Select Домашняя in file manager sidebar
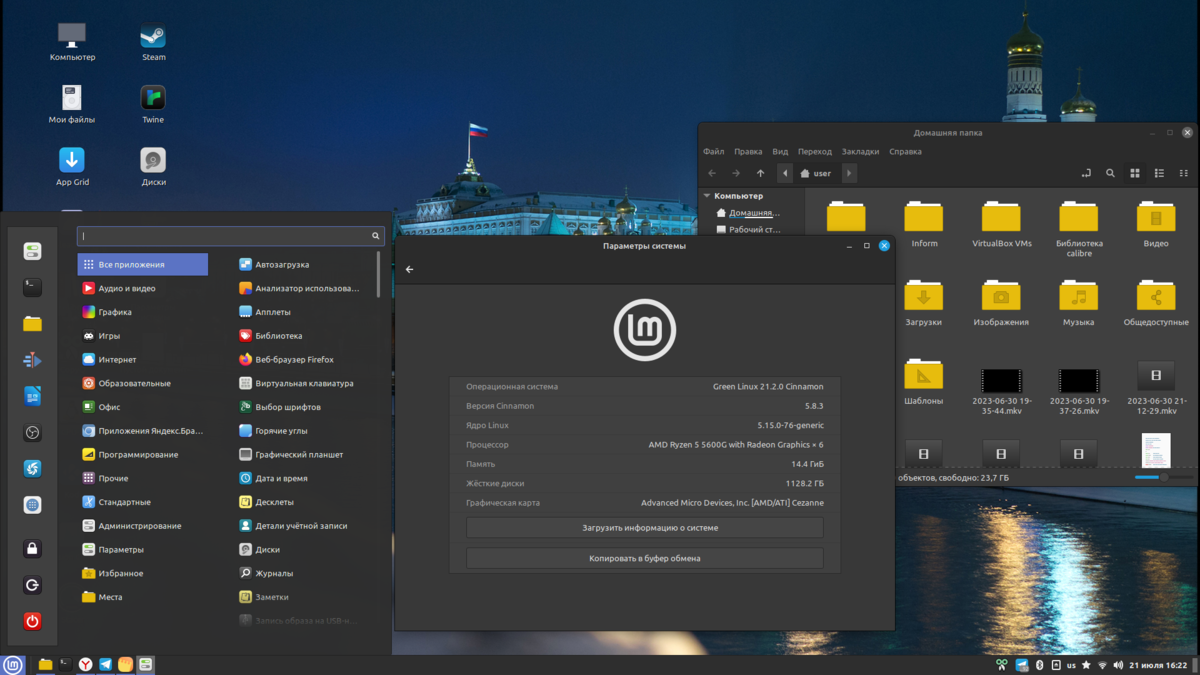 [x=754, y=213]
